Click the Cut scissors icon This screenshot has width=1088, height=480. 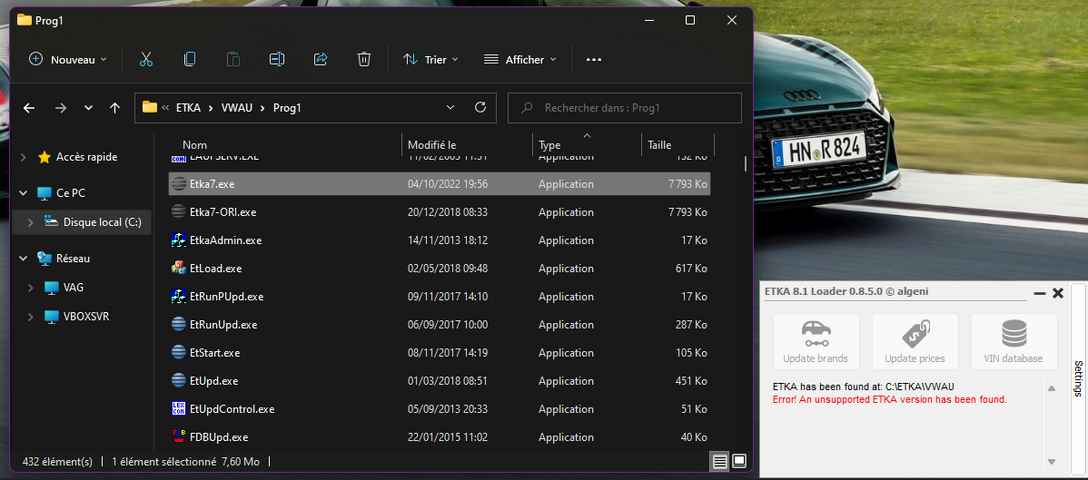coord(146,60)
